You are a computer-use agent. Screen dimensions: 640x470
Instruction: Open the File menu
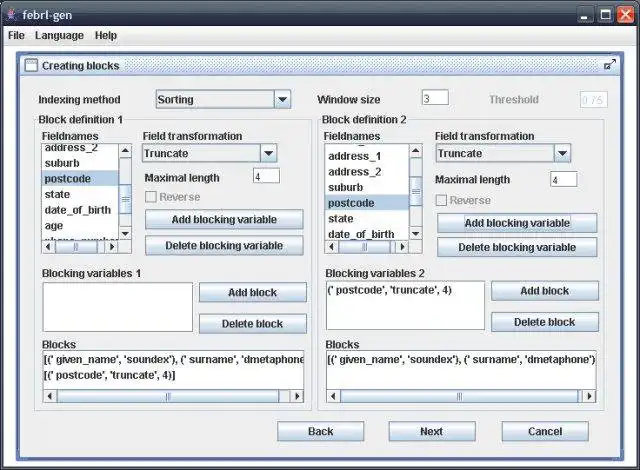16,35
